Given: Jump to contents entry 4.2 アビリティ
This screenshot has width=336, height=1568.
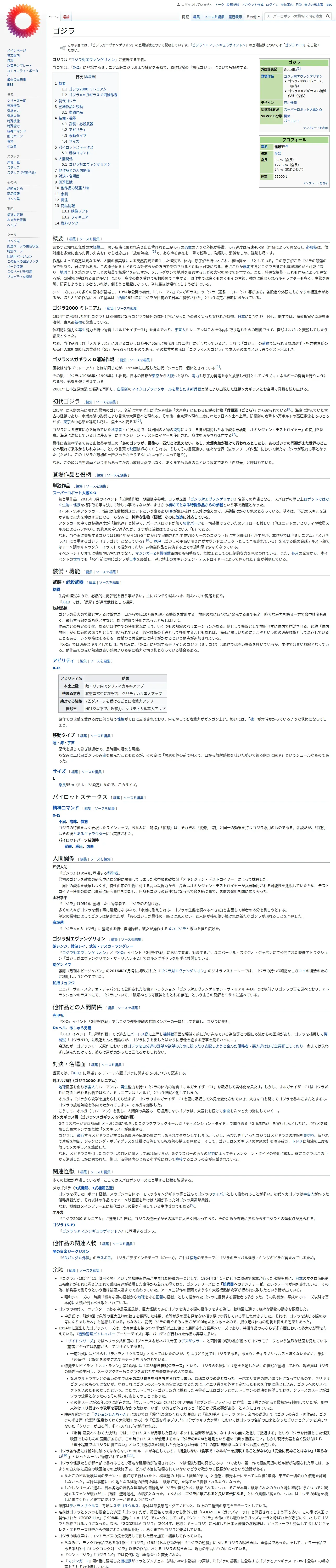Looking at the screenshot, I should pos(73,130).
